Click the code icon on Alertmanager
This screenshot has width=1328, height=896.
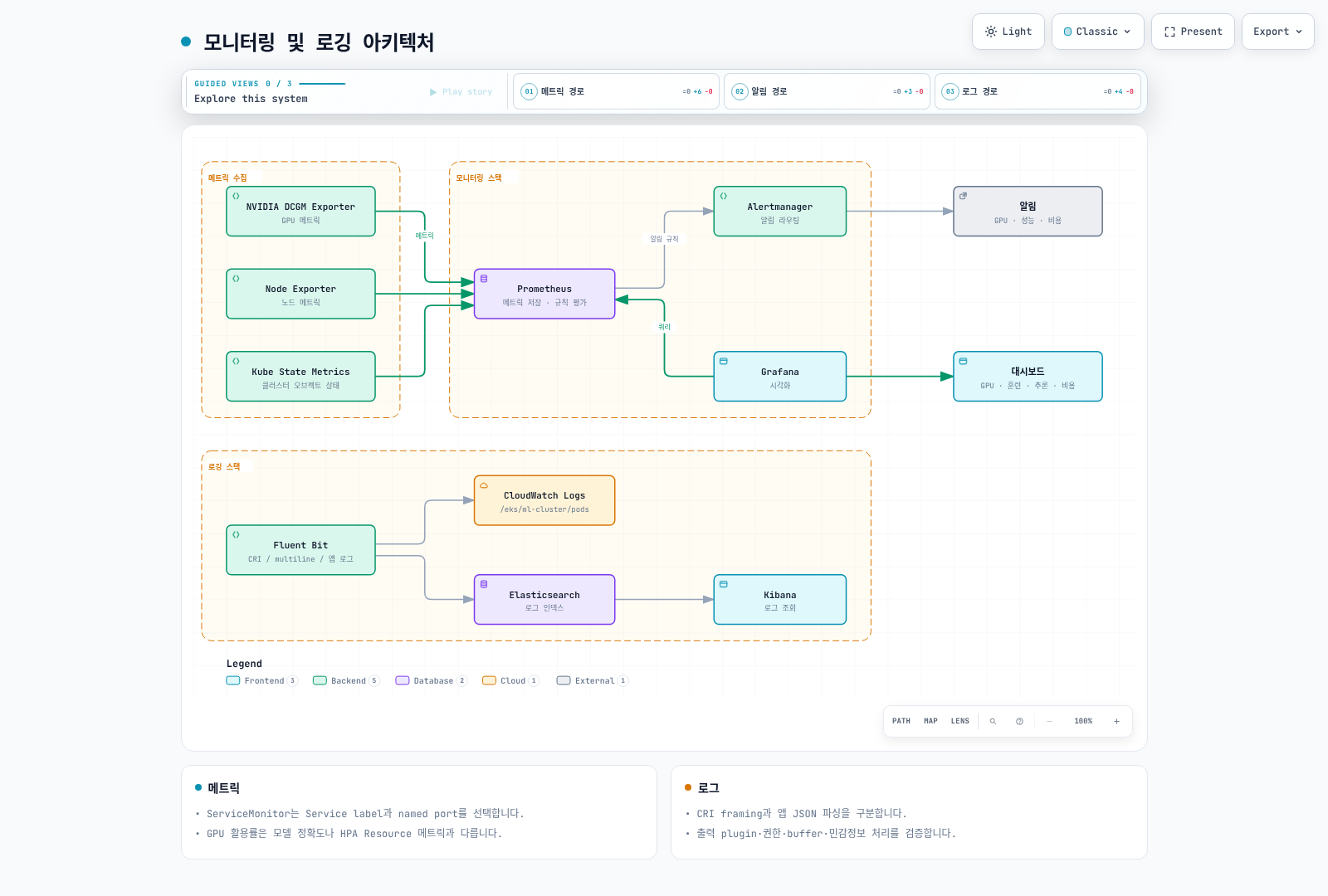(x=724, y=197)
